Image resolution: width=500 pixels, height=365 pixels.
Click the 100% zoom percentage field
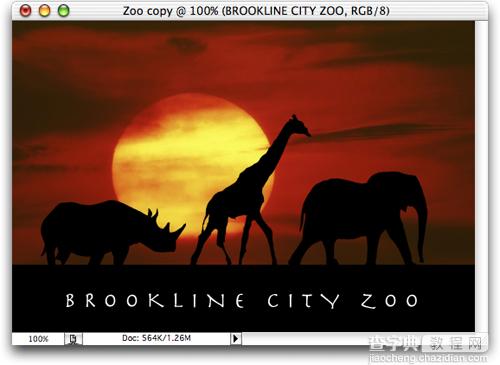point(38,339)
